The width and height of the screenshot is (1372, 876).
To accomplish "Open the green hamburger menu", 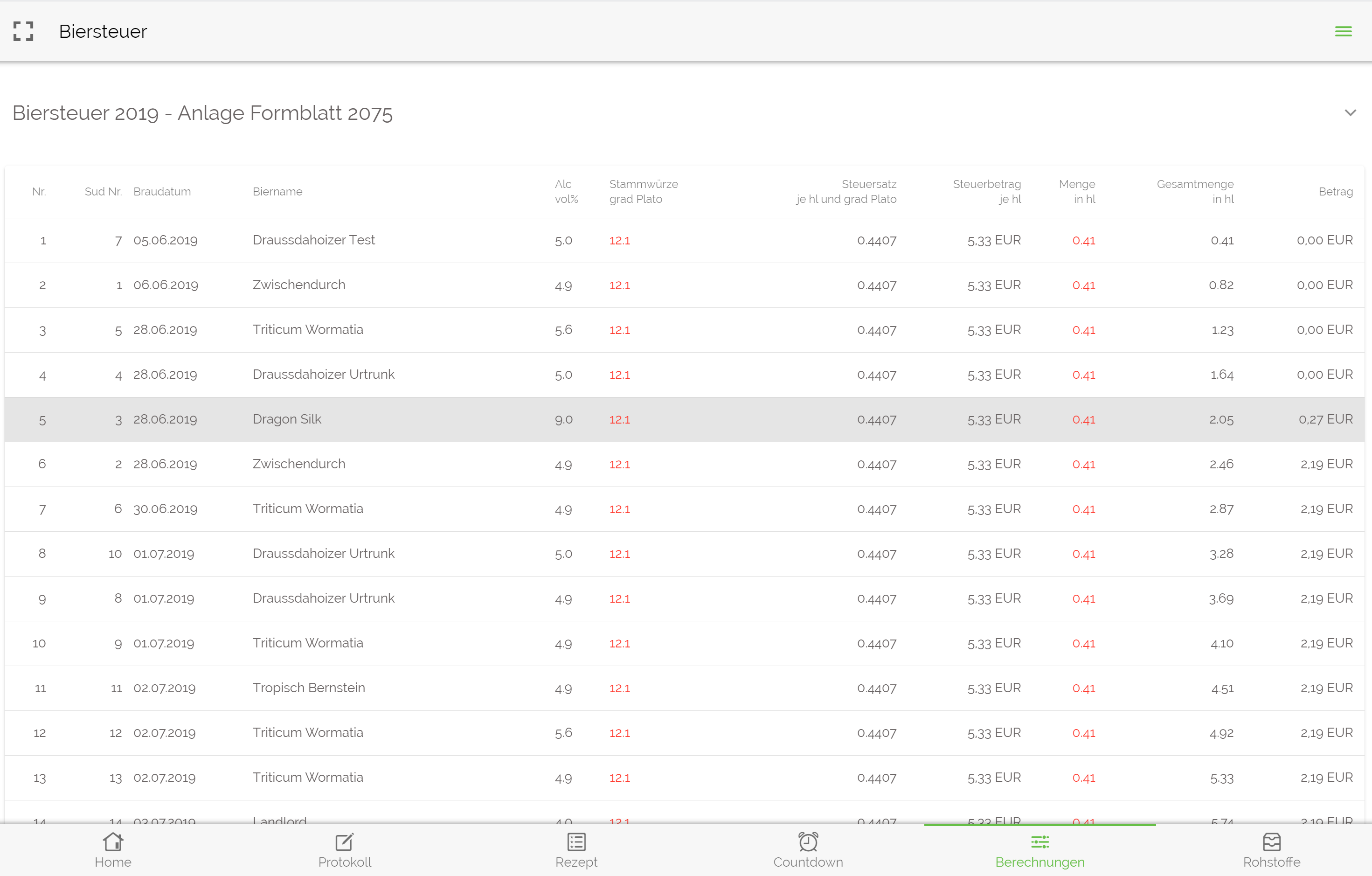I will [x=1343, y=31].
